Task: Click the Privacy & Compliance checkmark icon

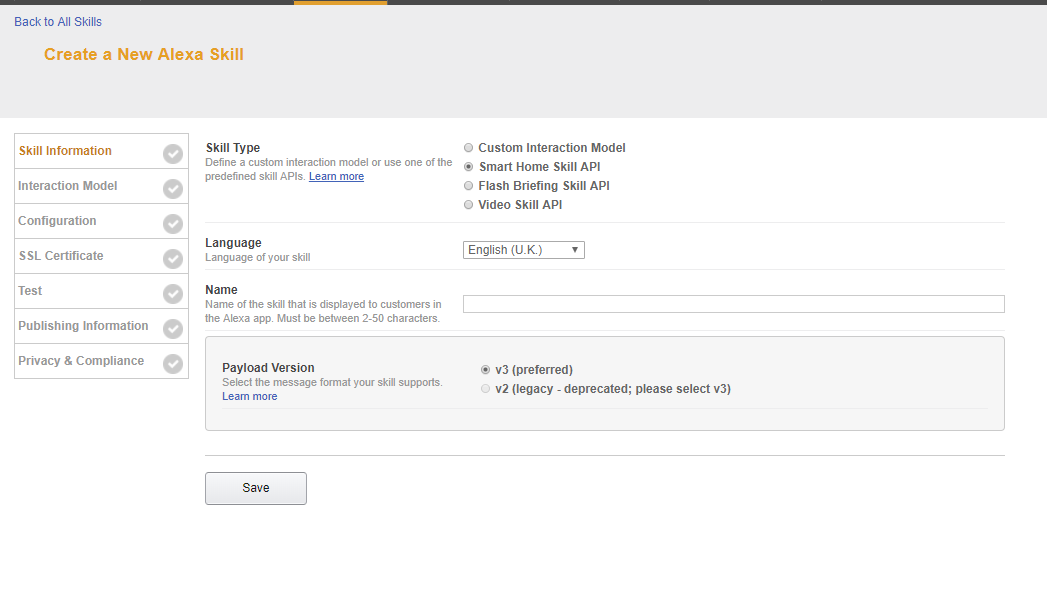Action: [173, 364]
